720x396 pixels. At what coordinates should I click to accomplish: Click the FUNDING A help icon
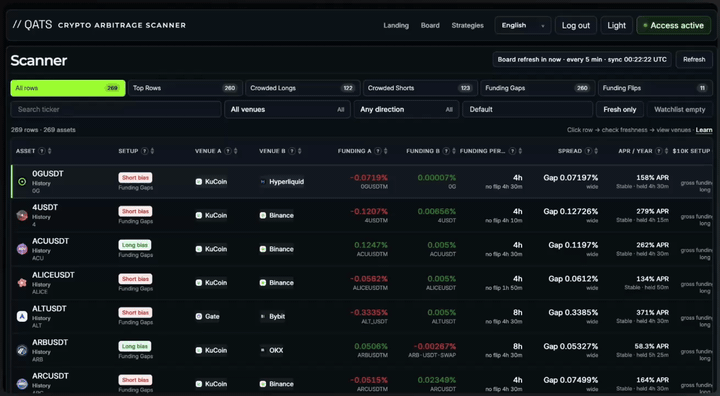(x=378, y=151)
